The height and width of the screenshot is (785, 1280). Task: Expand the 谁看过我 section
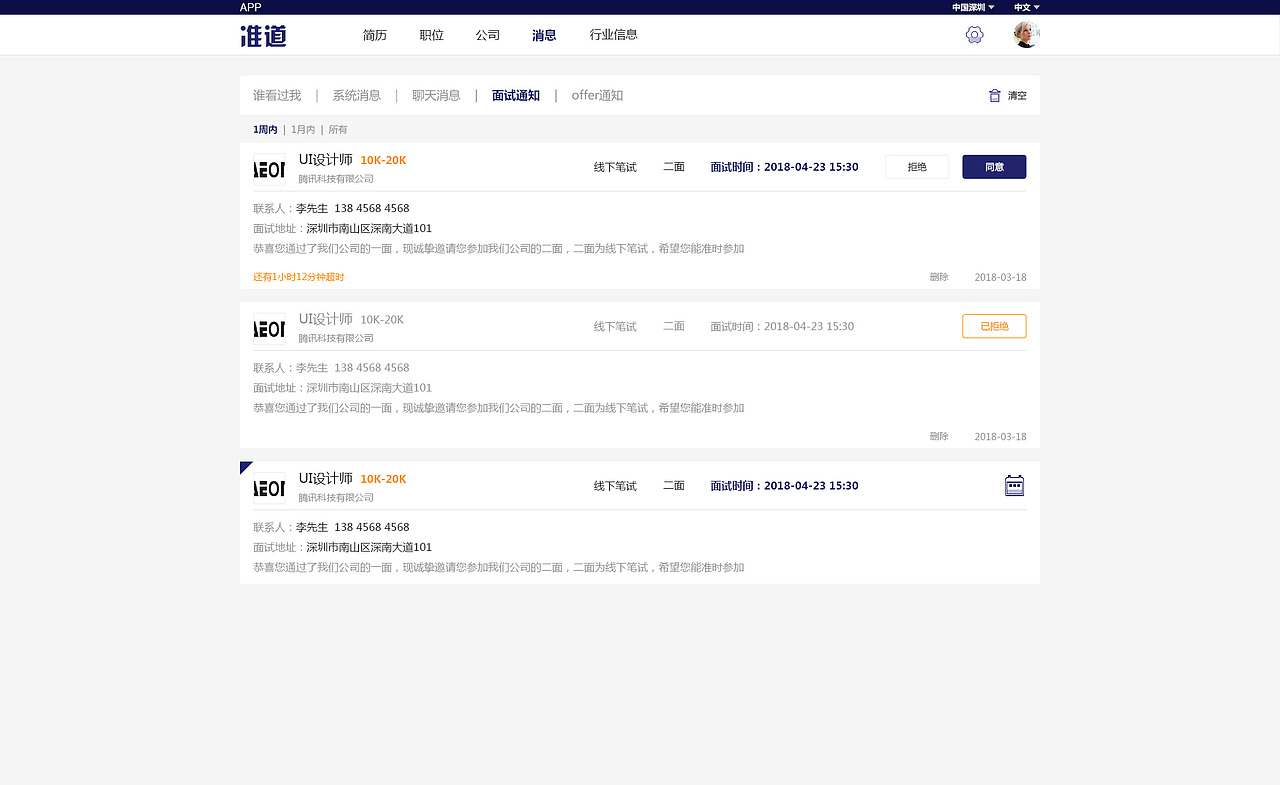click(x=277, y=95)
